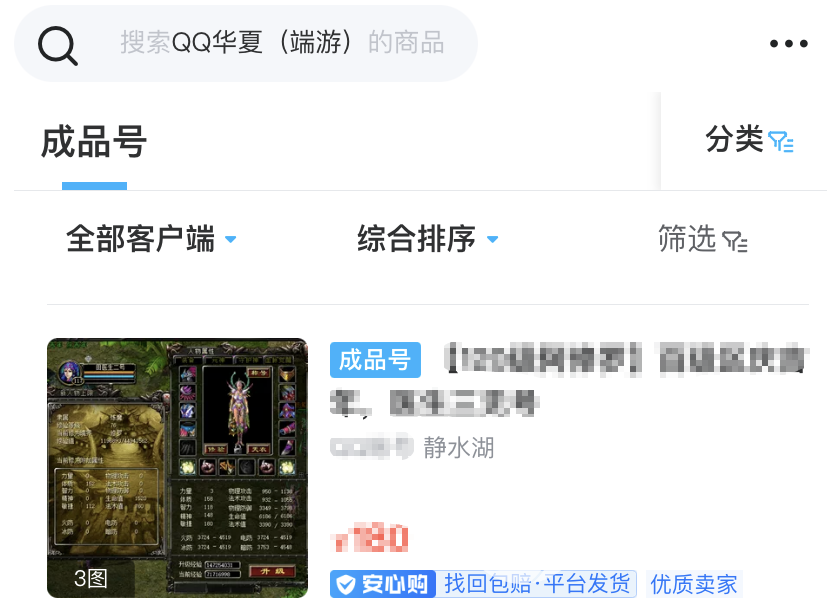Open the three-dot more options menu
The width and height of the screenshot is (827, 608).
point(788,43)
